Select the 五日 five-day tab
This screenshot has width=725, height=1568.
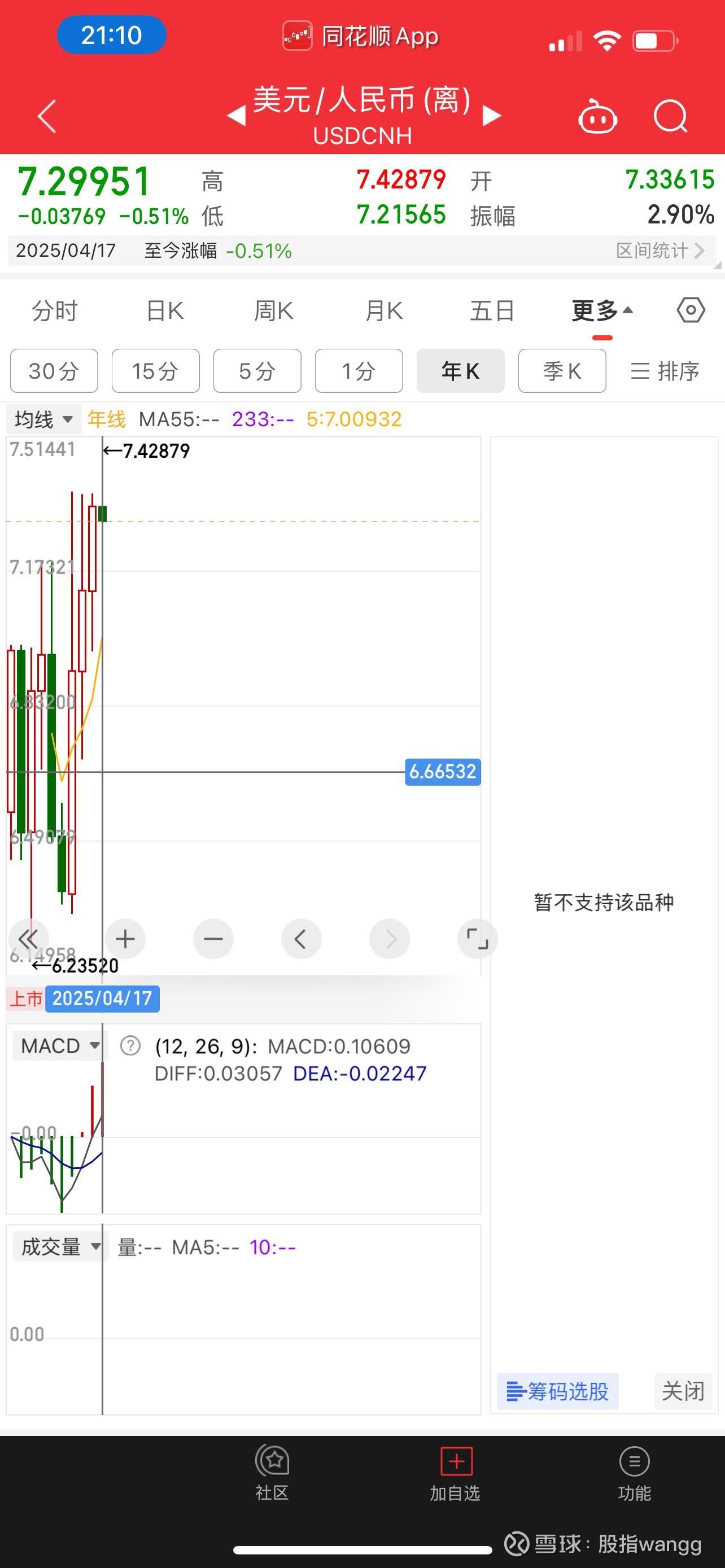pyautogui.click(x=492, y=311)
